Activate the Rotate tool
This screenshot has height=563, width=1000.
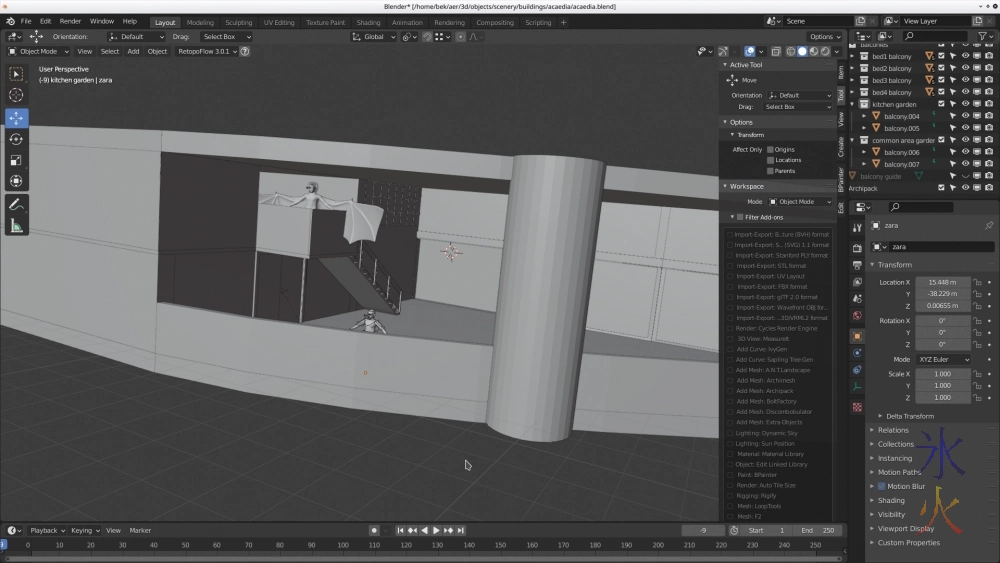coord(16,139)
